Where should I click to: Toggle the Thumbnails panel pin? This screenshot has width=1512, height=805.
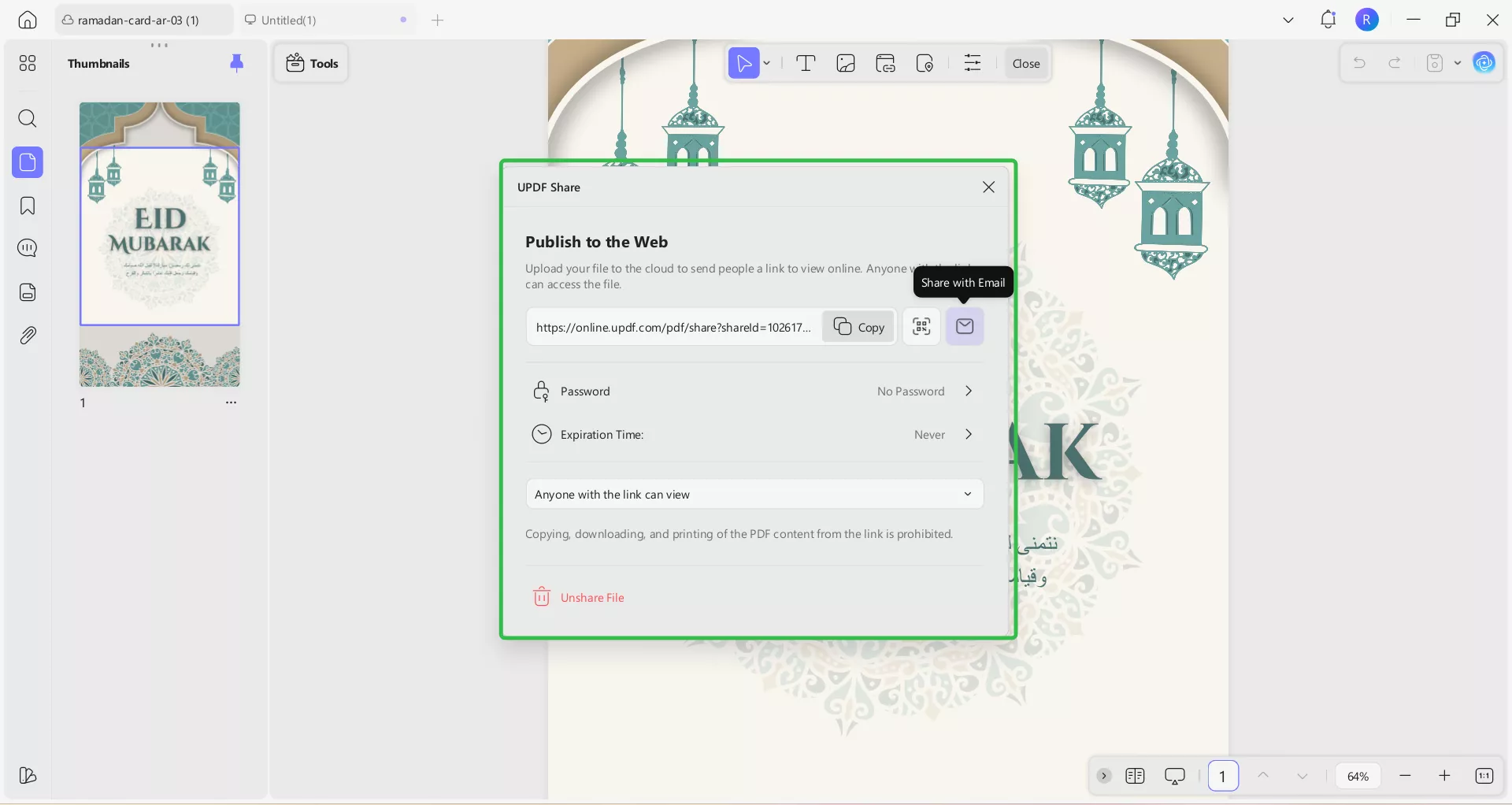click(x=236, y=63)
